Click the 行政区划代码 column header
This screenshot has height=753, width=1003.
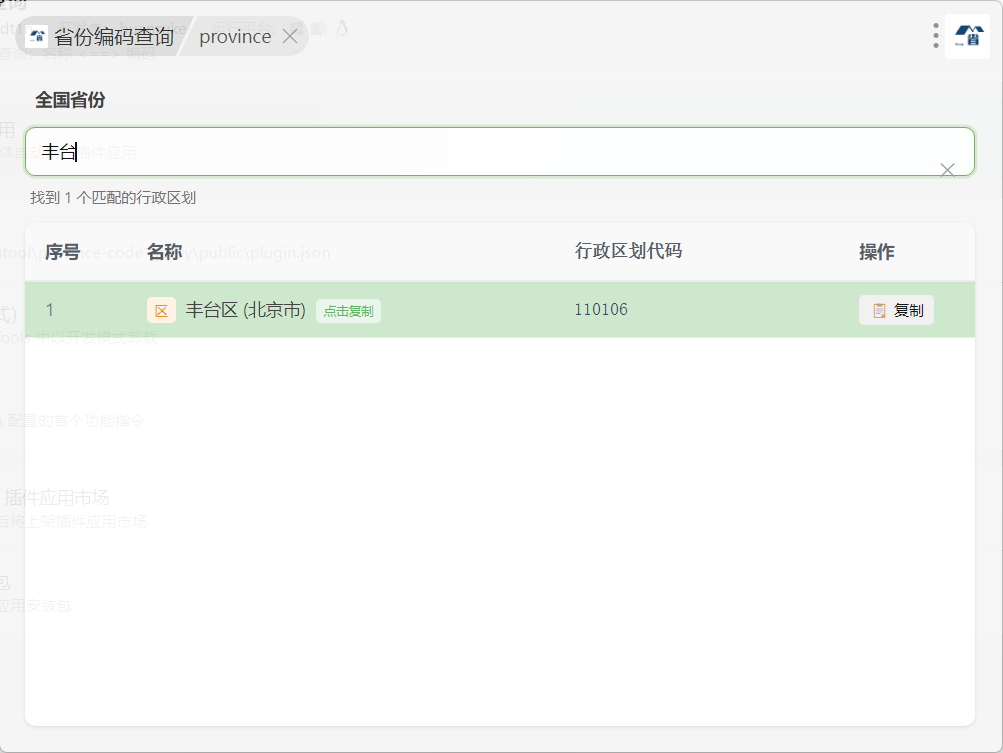click(x=628, y=251)
